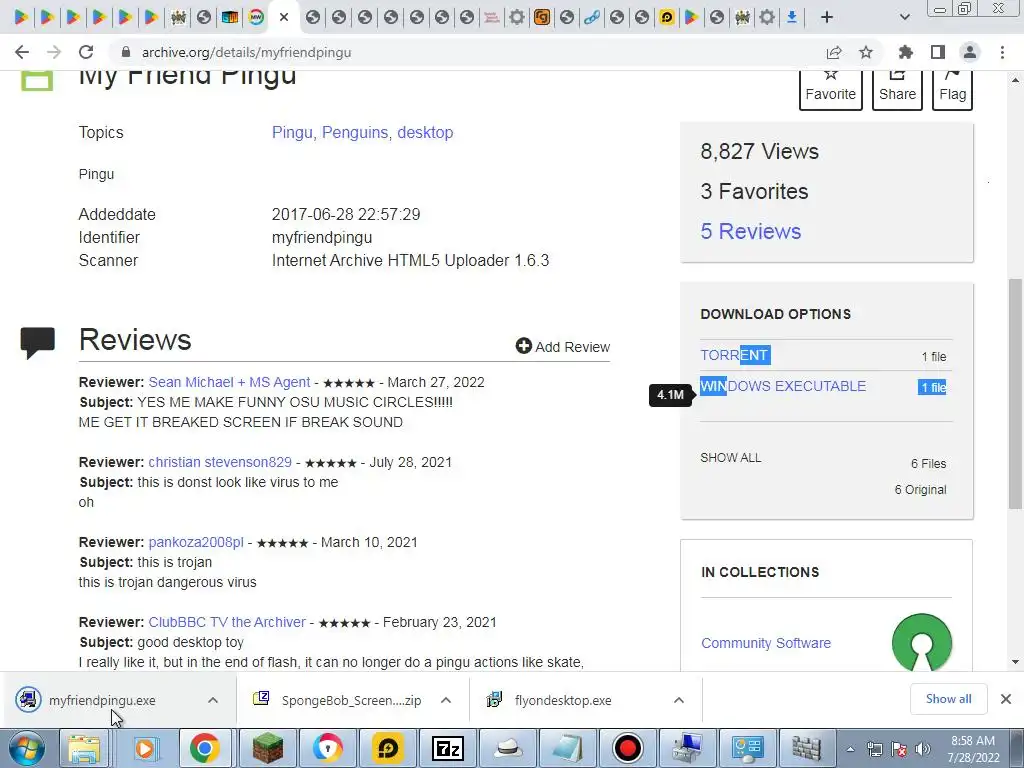Open 7-Zip from the taskbar
The width and height of the screenshot is (1024, 768).
pyautogui.click(x=448, y=748)
